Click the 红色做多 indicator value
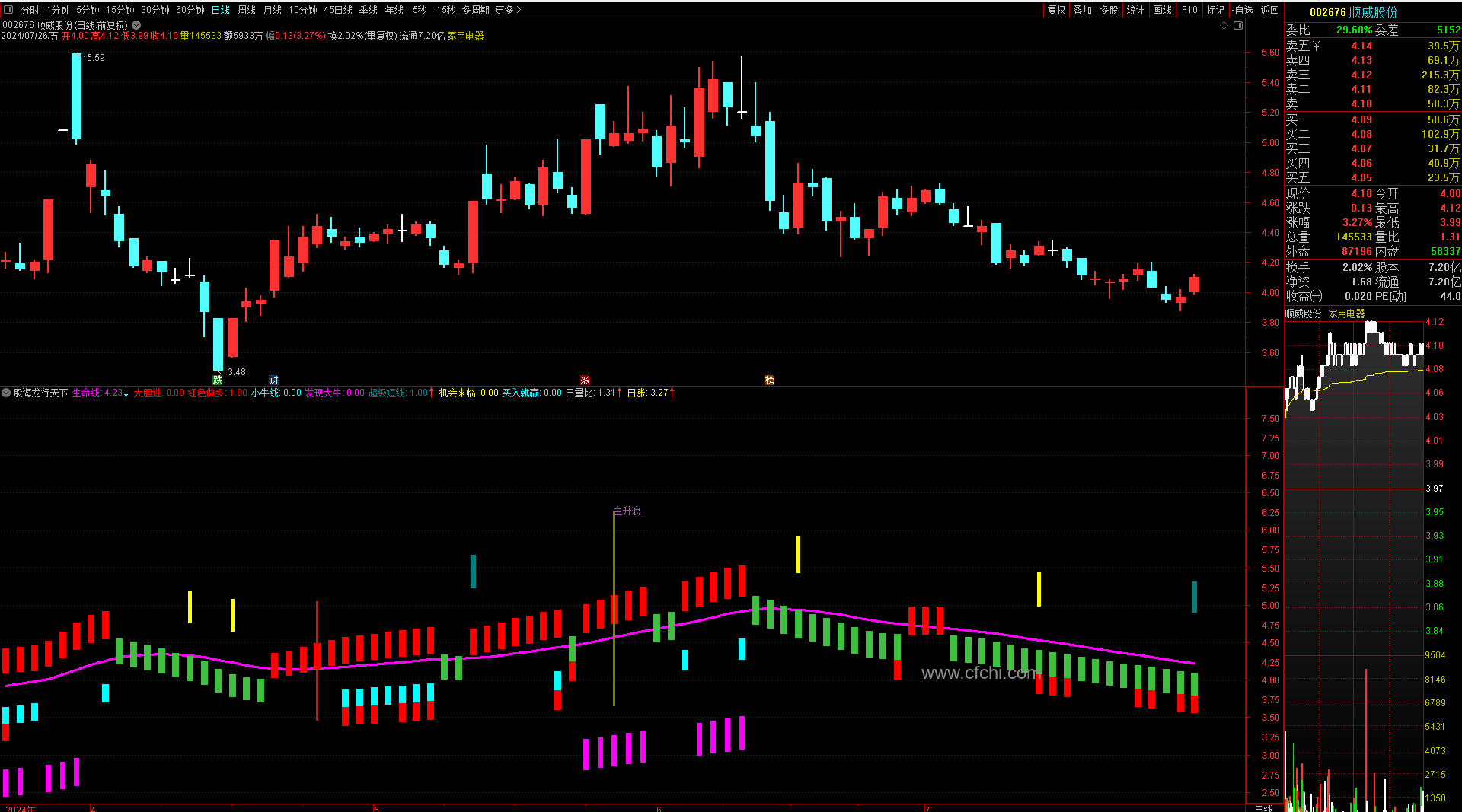 click(x=218, y=393)
